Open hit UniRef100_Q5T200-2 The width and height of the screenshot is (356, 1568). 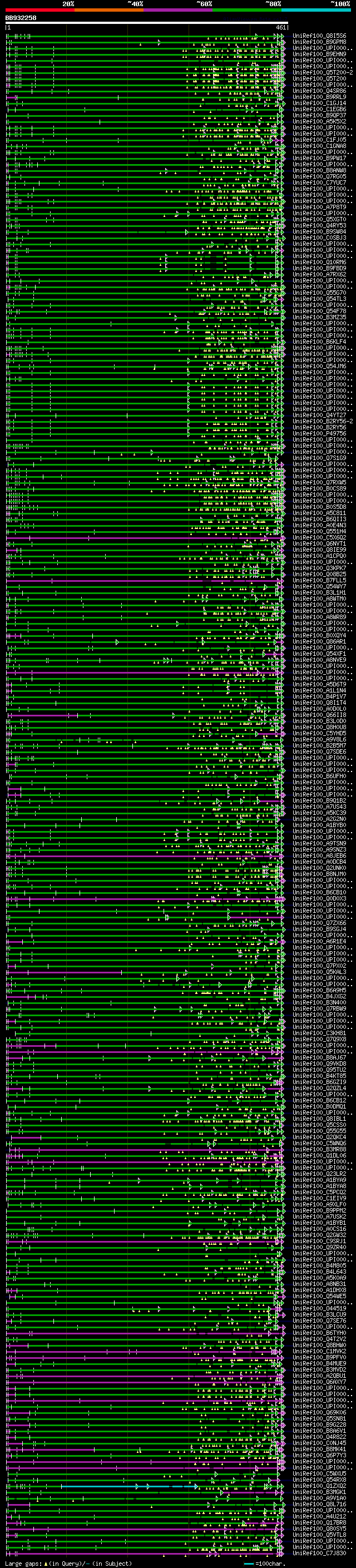click(x=323, y=72)
